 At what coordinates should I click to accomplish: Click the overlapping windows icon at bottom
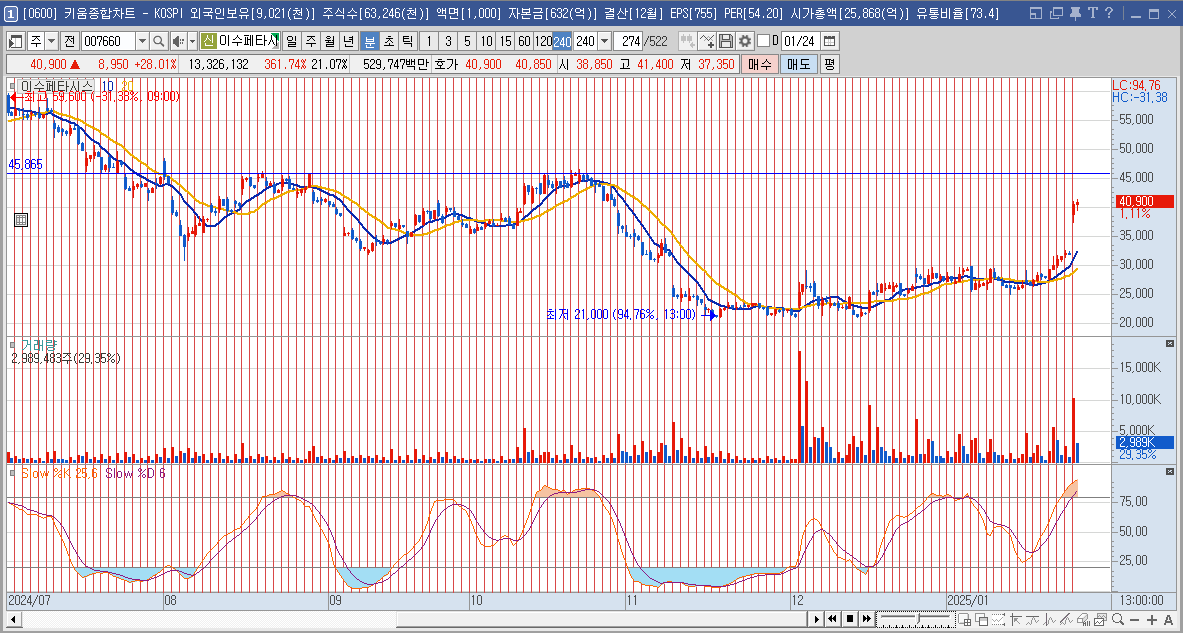coord(982,619)
